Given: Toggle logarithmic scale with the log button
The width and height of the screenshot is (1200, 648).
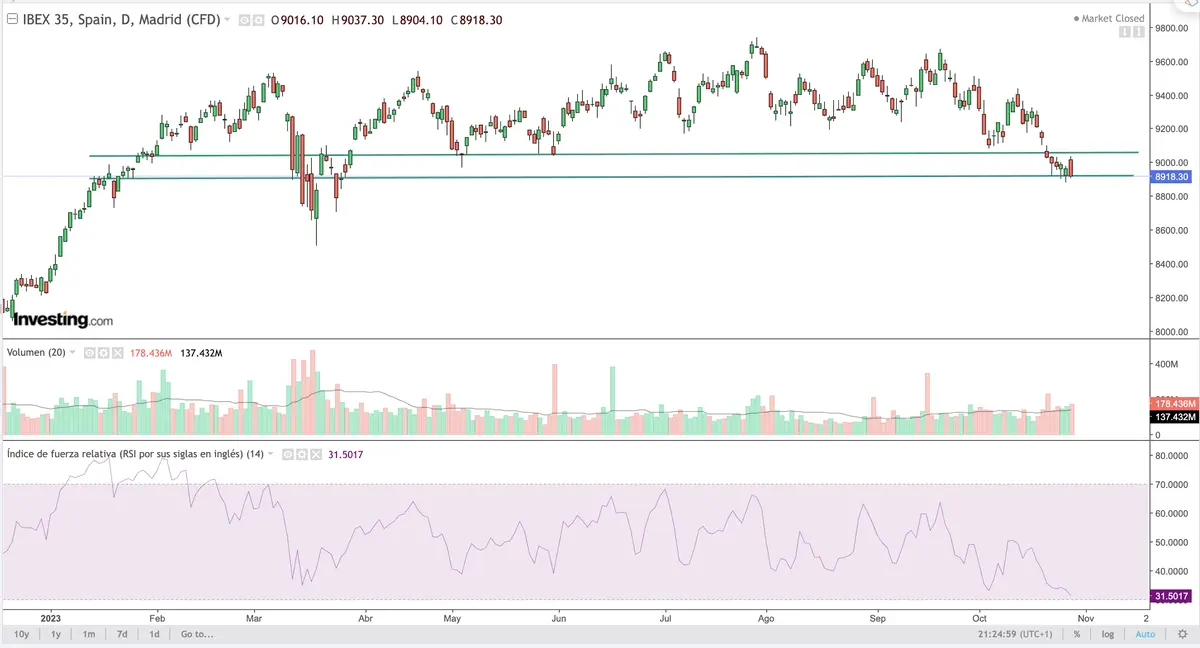Looking at the screenshot, I should coord(1107,633).
